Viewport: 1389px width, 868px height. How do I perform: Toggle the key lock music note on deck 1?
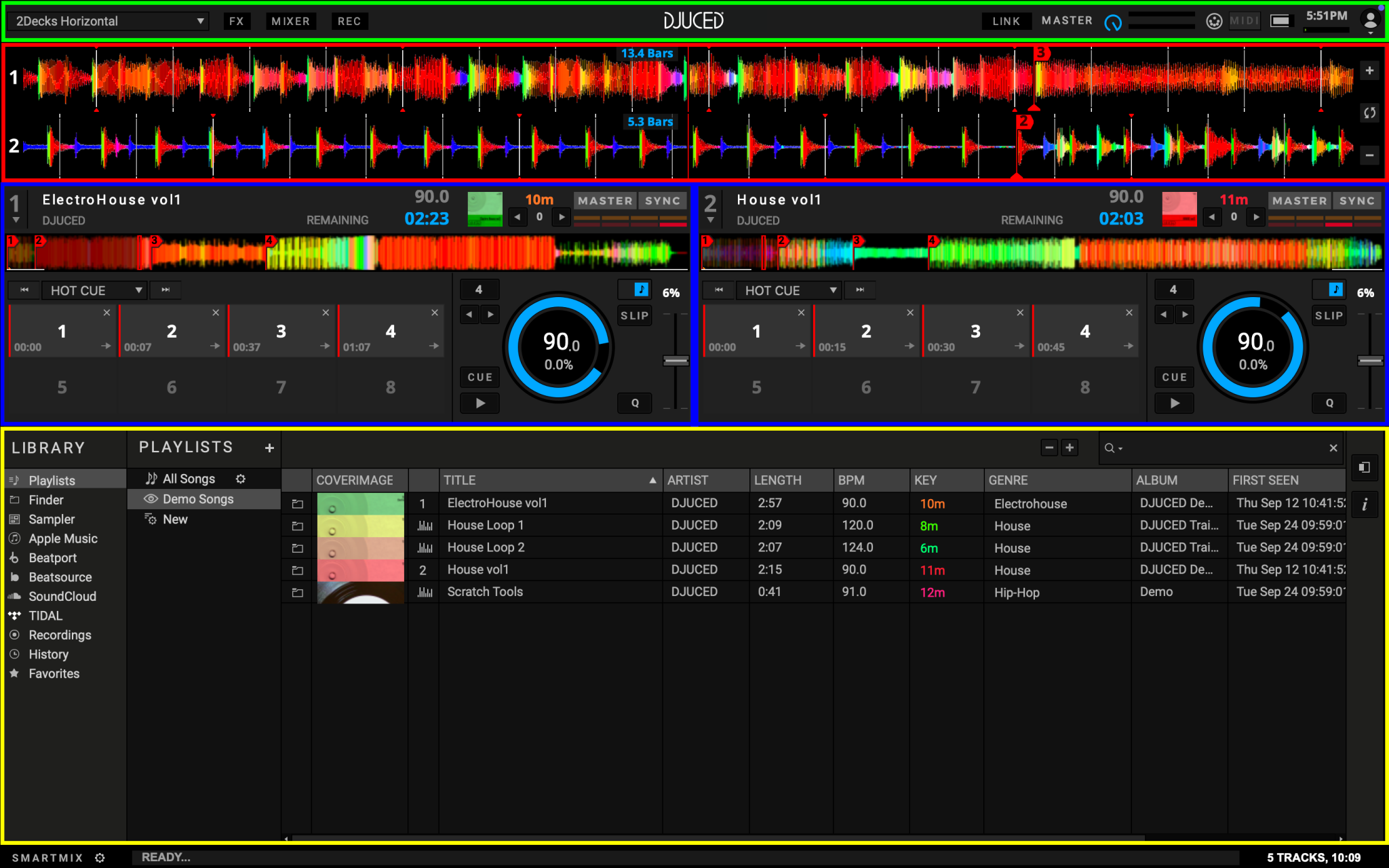641,290
